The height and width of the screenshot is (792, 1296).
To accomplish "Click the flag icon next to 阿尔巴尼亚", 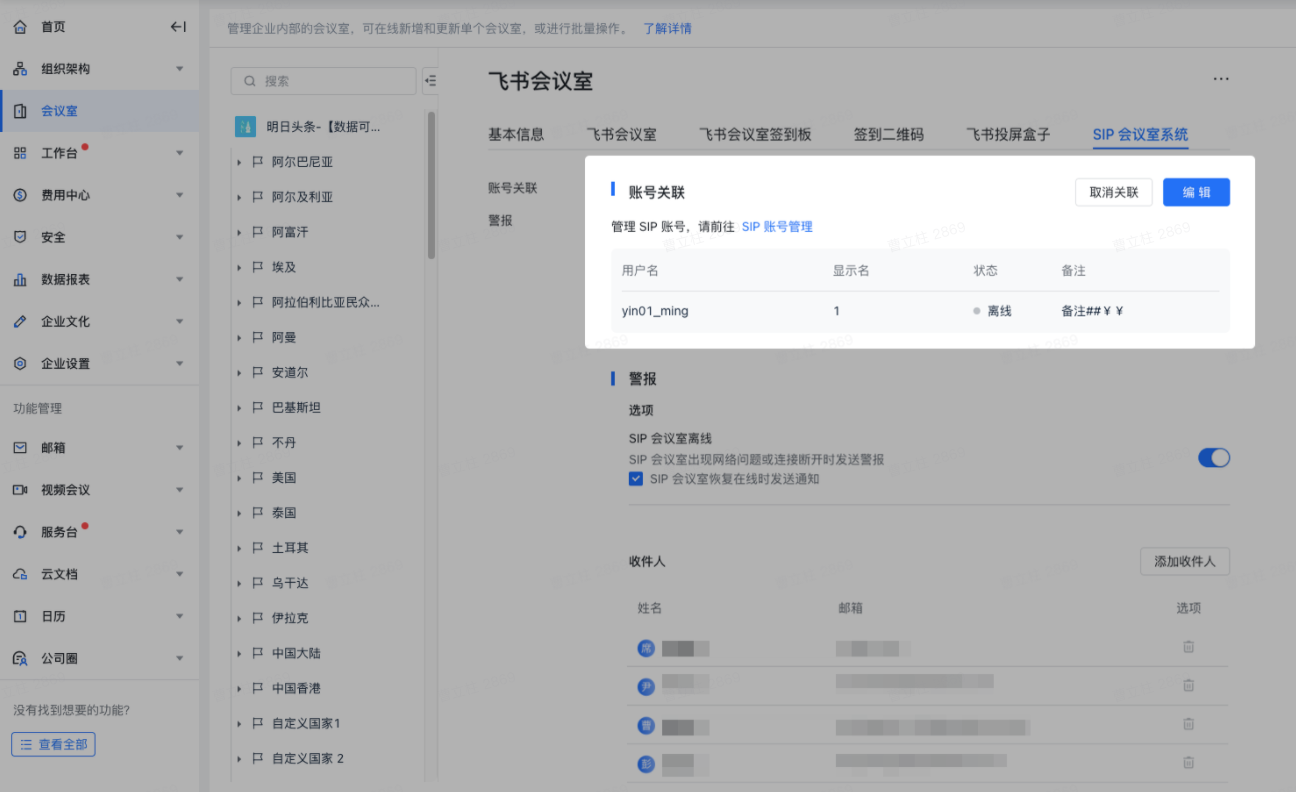I will click(258, 162).
